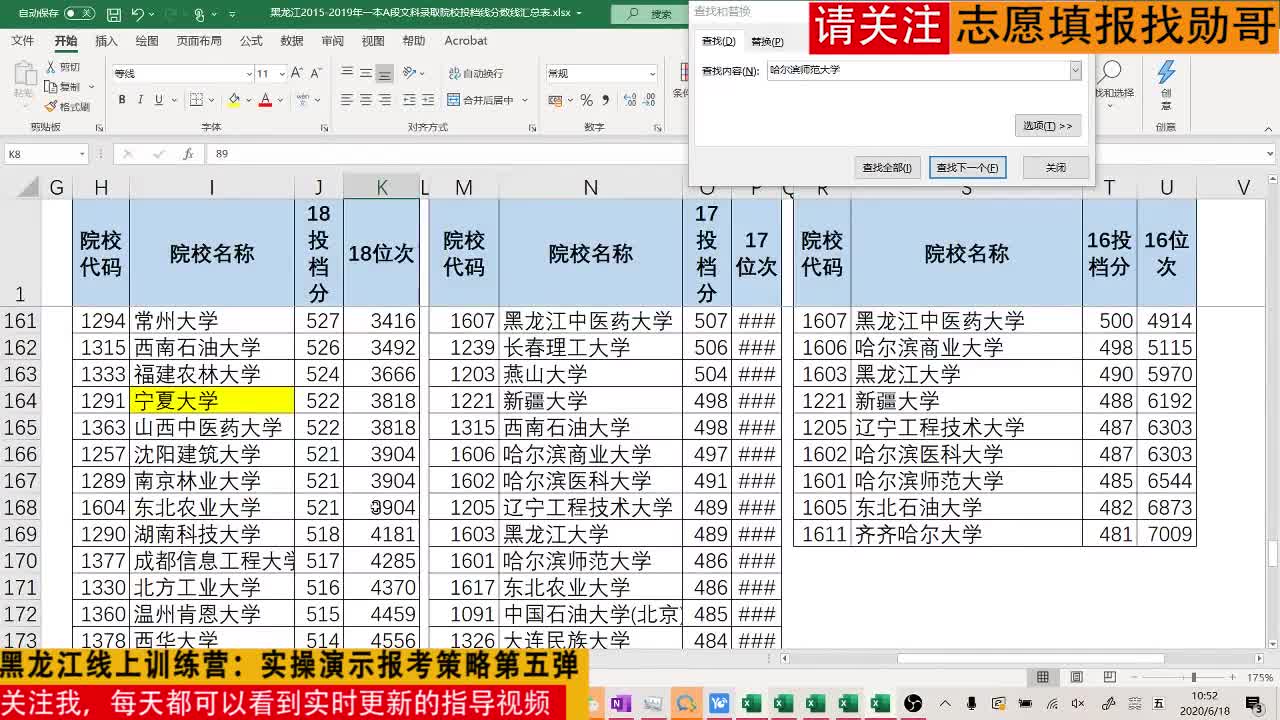Toggle the Bottom Align icon

[384, 73]
